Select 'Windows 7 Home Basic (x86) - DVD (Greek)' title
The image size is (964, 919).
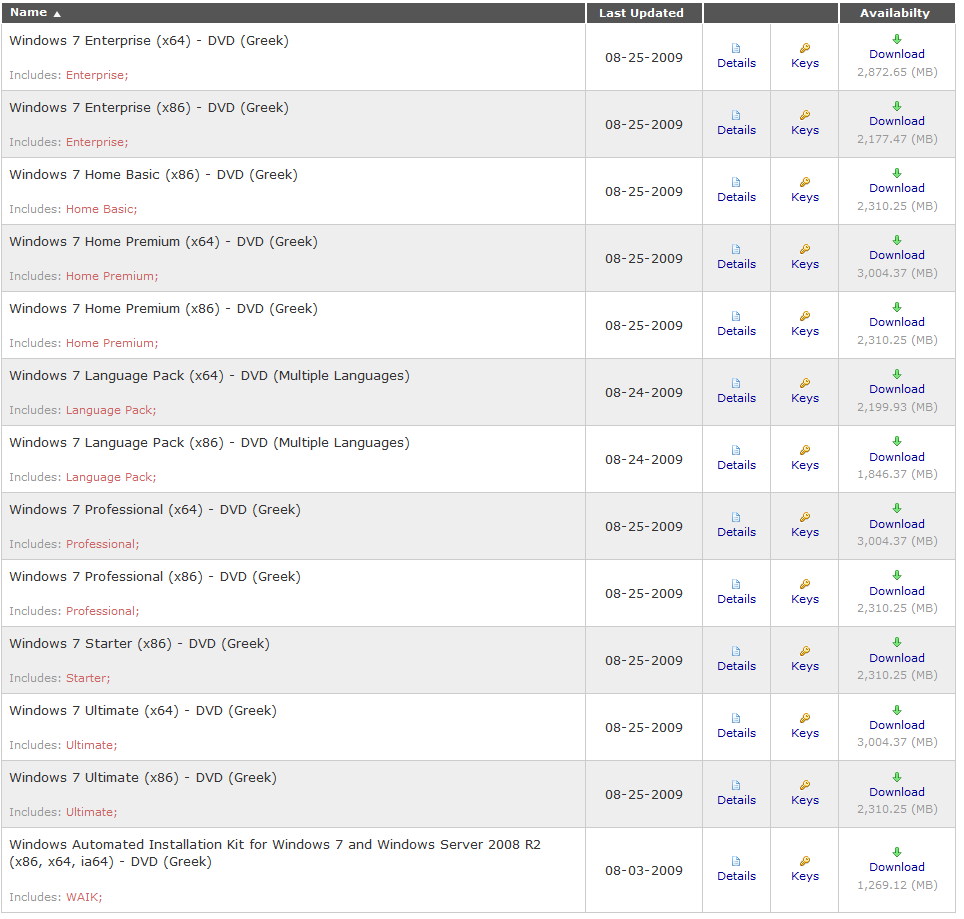tap(153, 175)
